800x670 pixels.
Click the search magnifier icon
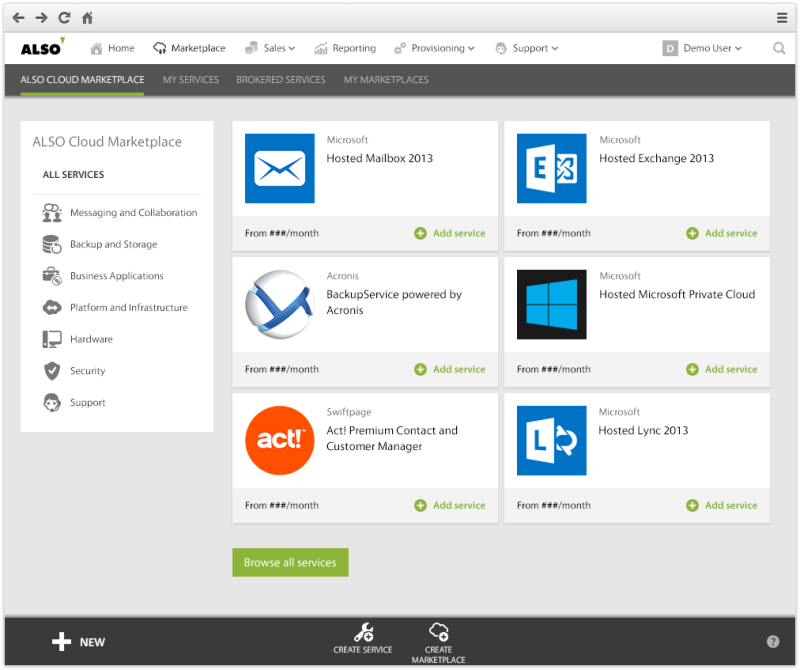click(x=779, y=48)
